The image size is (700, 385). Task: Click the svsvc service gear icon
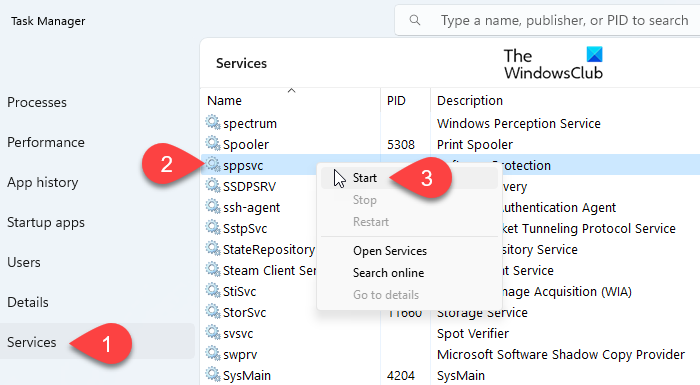pyautogui.click(x=213, y=332)
